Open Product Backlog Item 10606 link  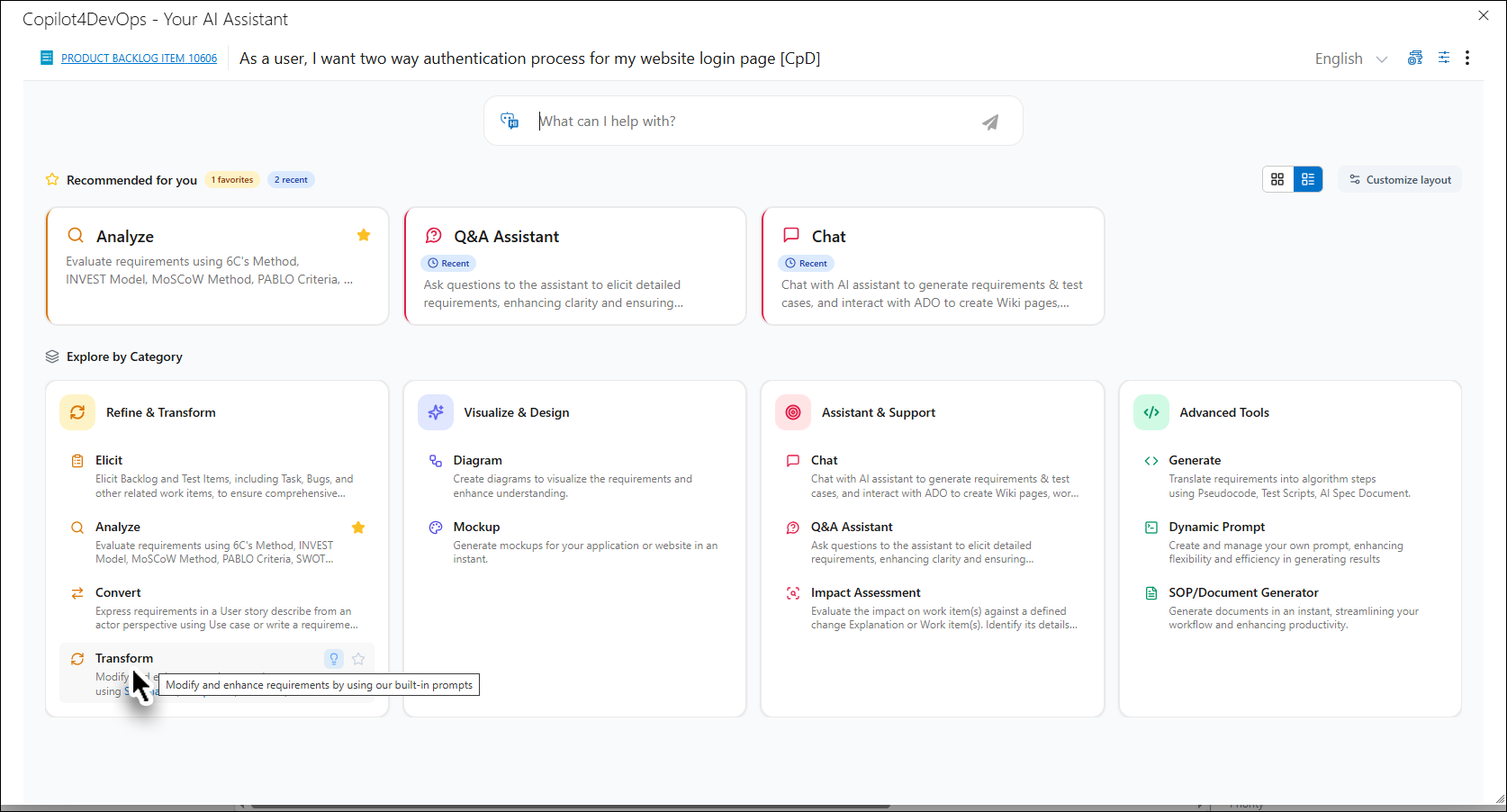pyautogui.click(x=139, y=59)
